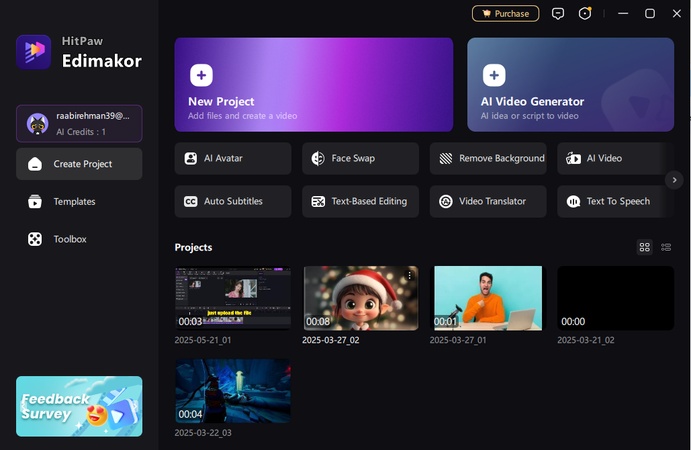Open the Video Translator tool
The width and height of the screenshot is (691, 450).
pos(488,201)
